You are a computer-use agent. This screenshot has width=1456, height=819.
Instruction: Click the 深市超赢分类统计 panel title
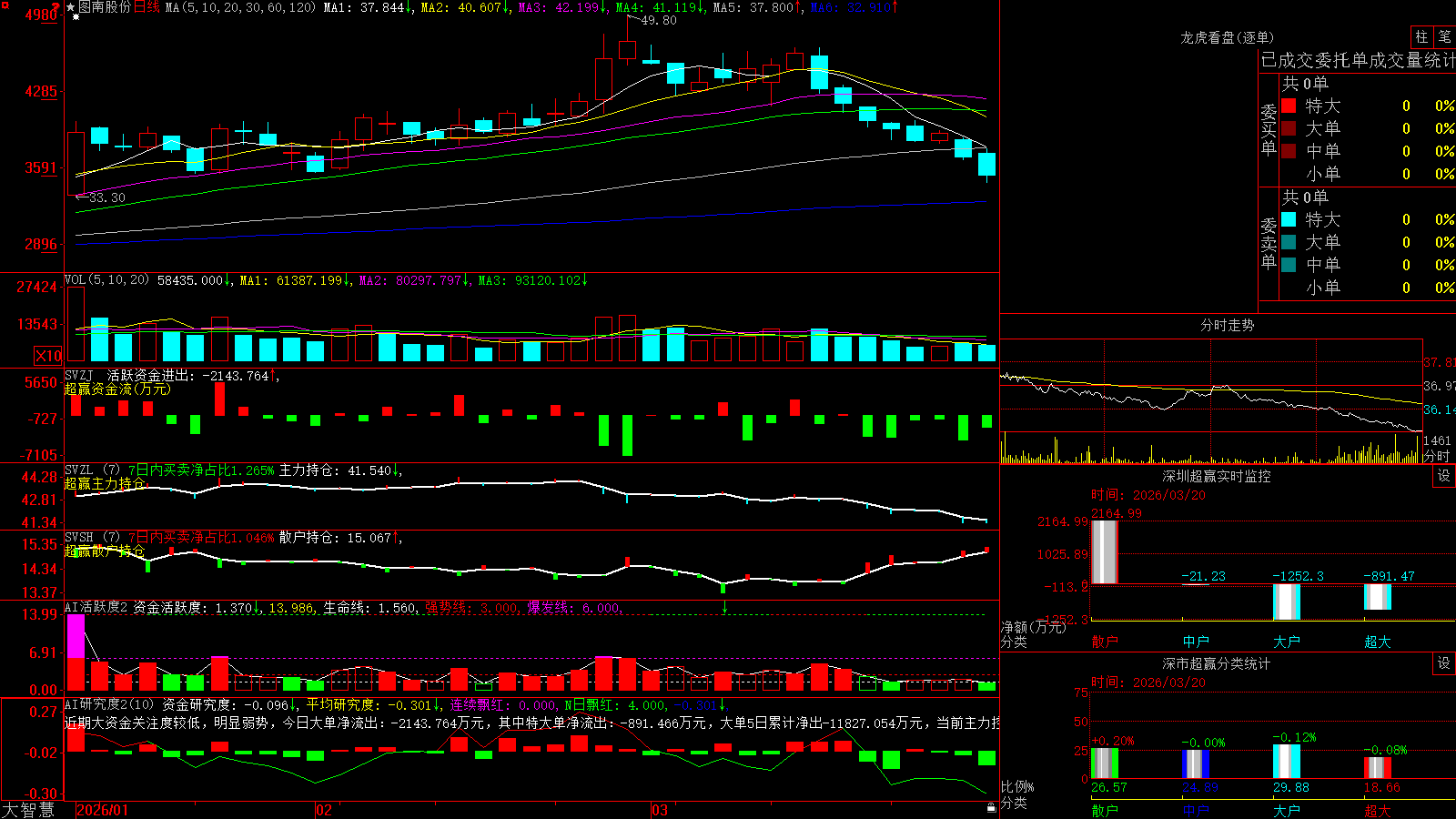click(x=1217, y=663)
